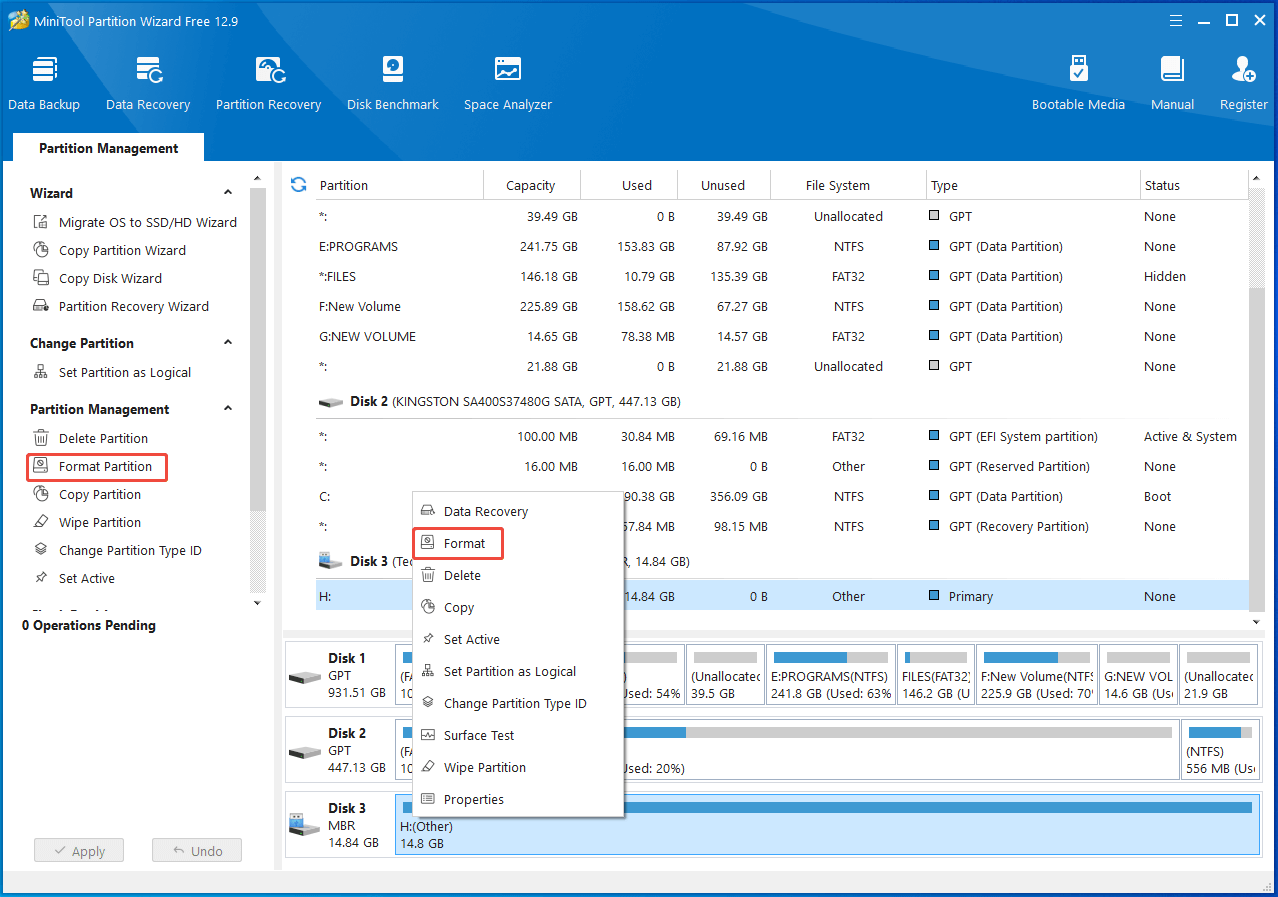1278x897 pixels.
Task: Sort by the File System column header
Action: click(x=848, y=185)
